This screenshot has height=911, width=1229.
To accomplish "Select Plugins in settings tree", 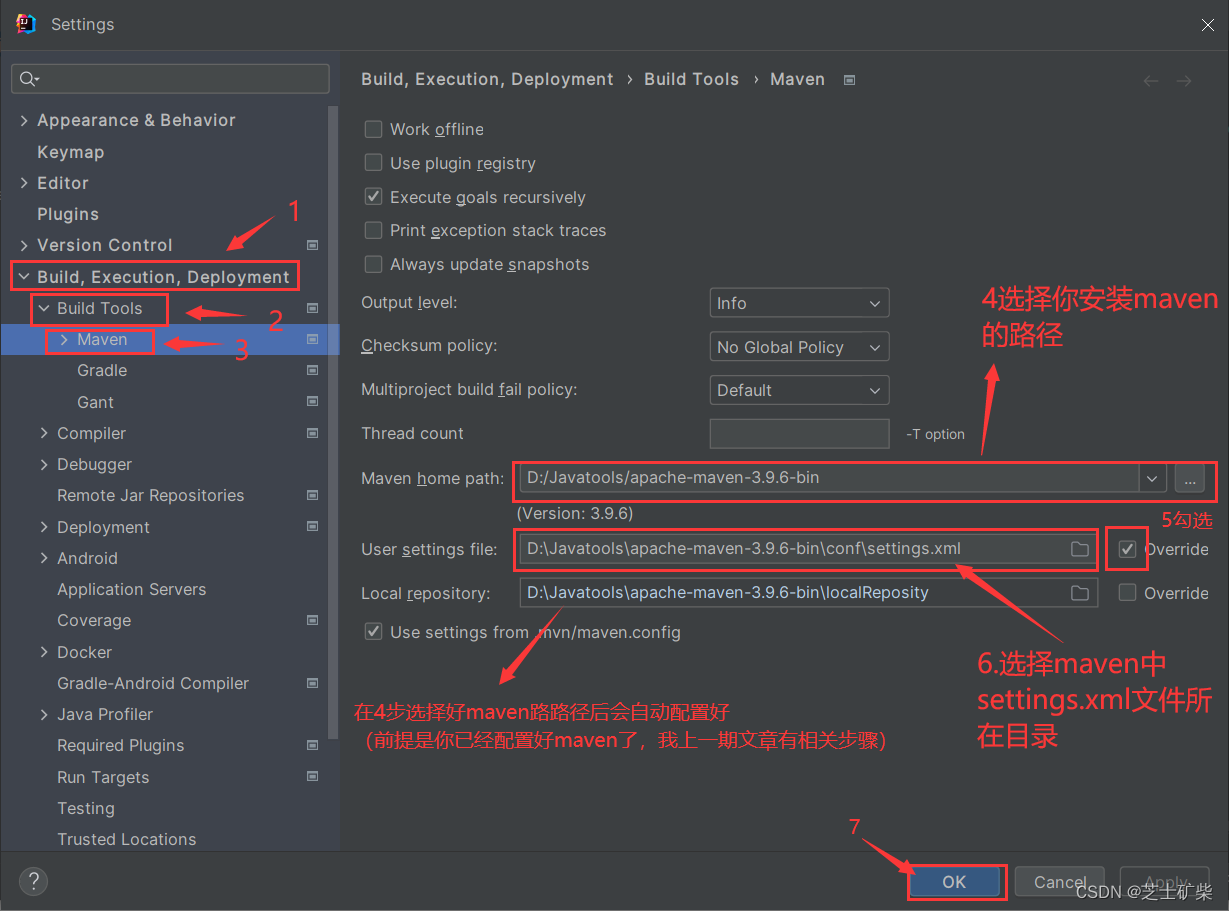I will coord(68,214).
